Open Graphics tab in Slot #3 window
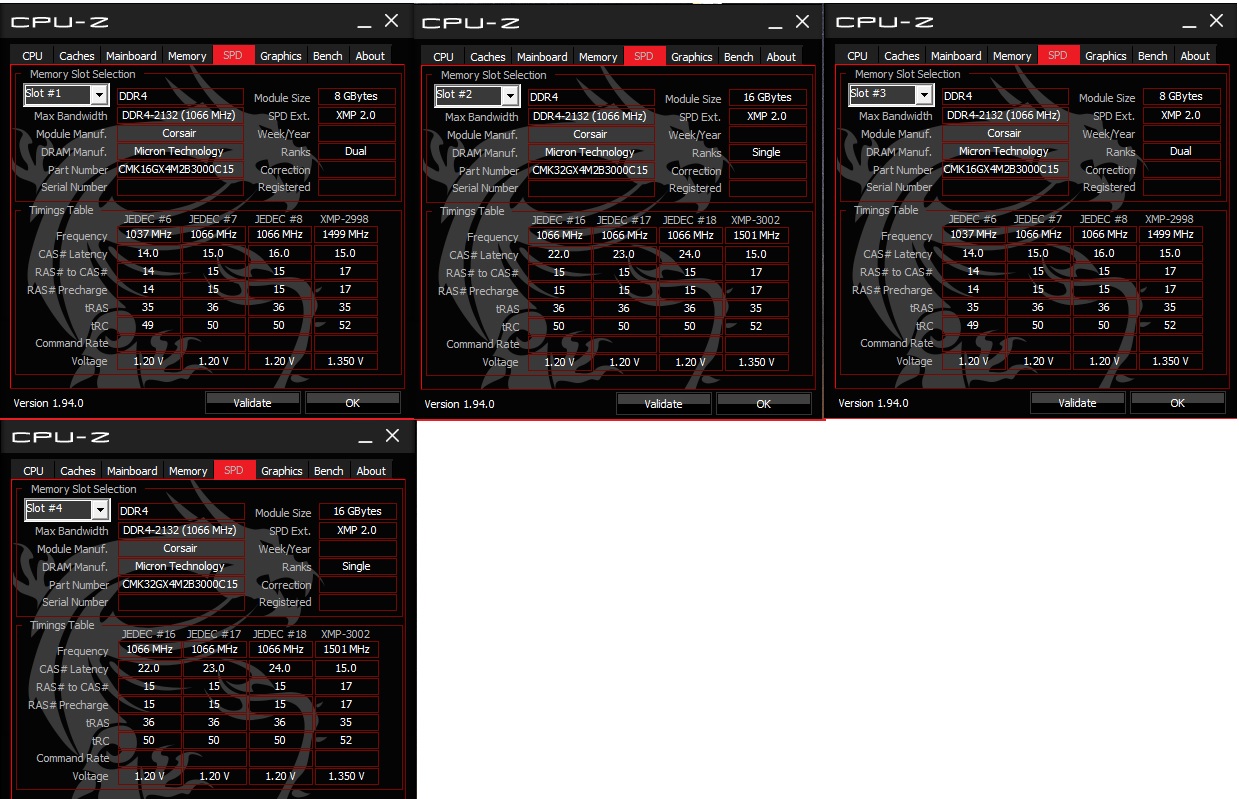Screen dimensions: 1239x799 point(1106,56)
